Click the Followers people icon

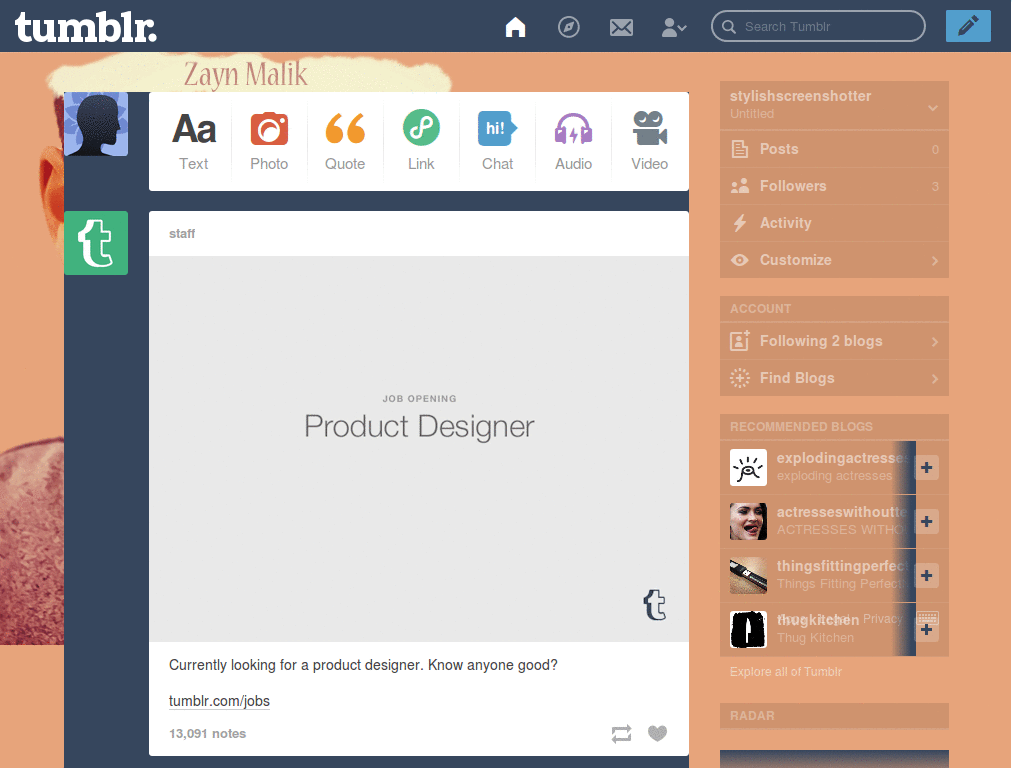tap(740, 186)
